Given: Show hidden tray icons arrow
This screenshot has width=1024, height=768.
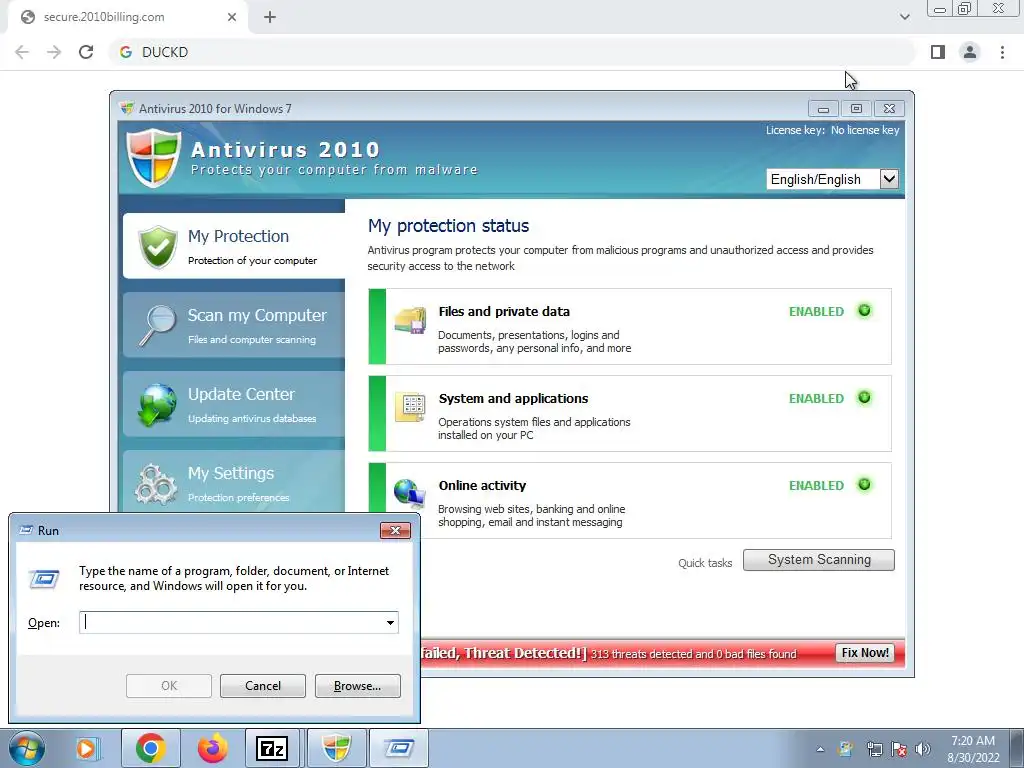Looking at the screenshot, I should (x=820, y=749).
